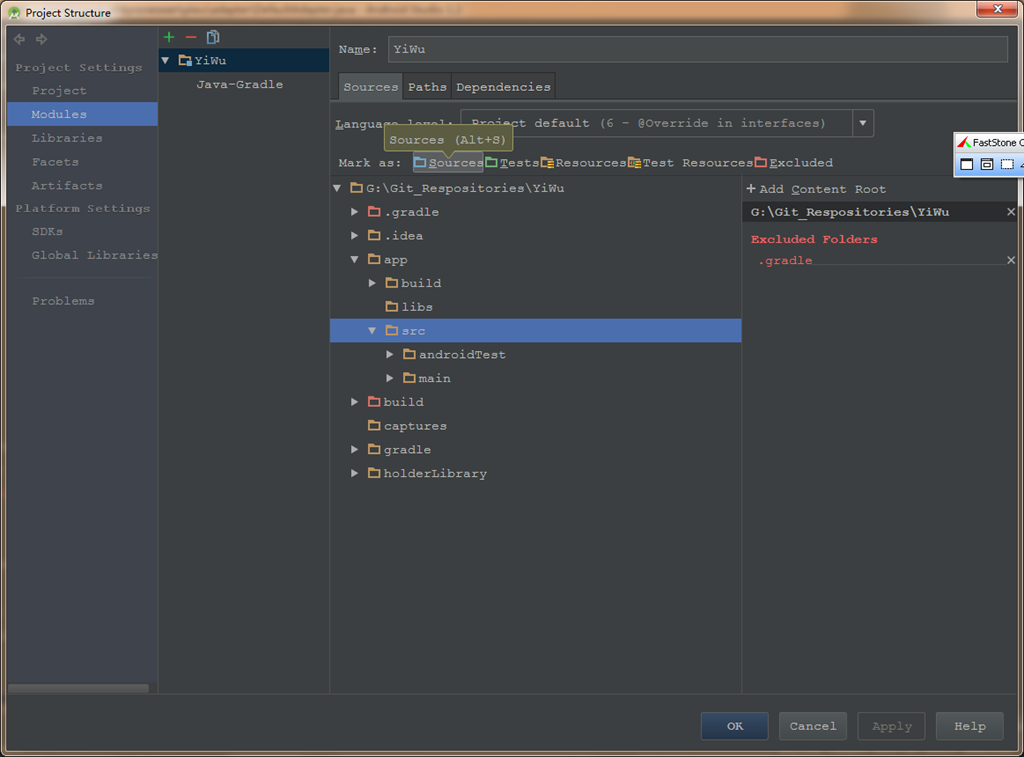Remove the G:\Git_Respositories\YiWu content root
The height and width of the screenshot is (757, 1024).
point(1010,212)
